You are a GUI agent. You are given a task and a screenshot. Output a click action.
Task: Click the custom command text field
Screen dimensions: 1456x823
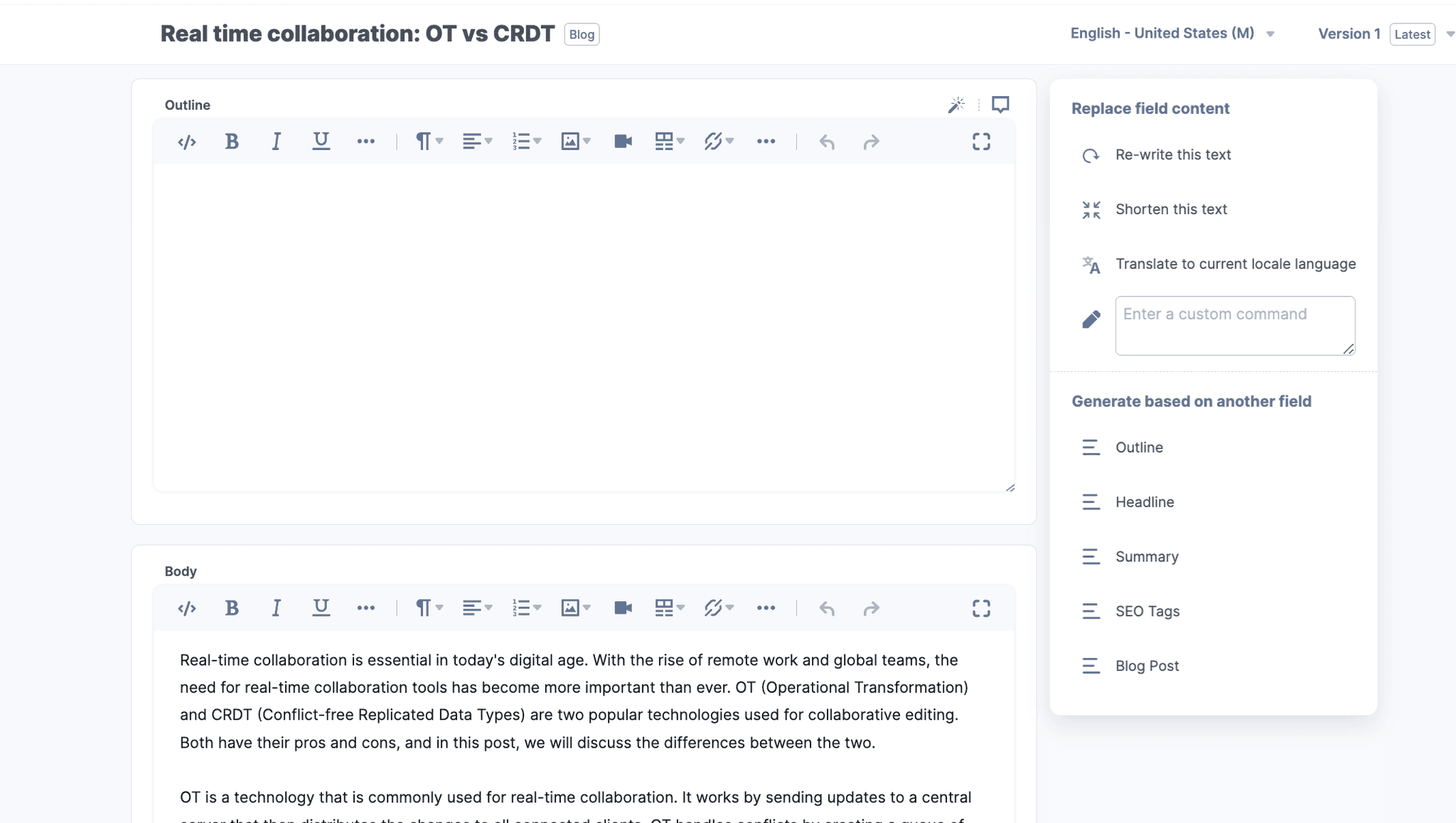click(1234, 325)
